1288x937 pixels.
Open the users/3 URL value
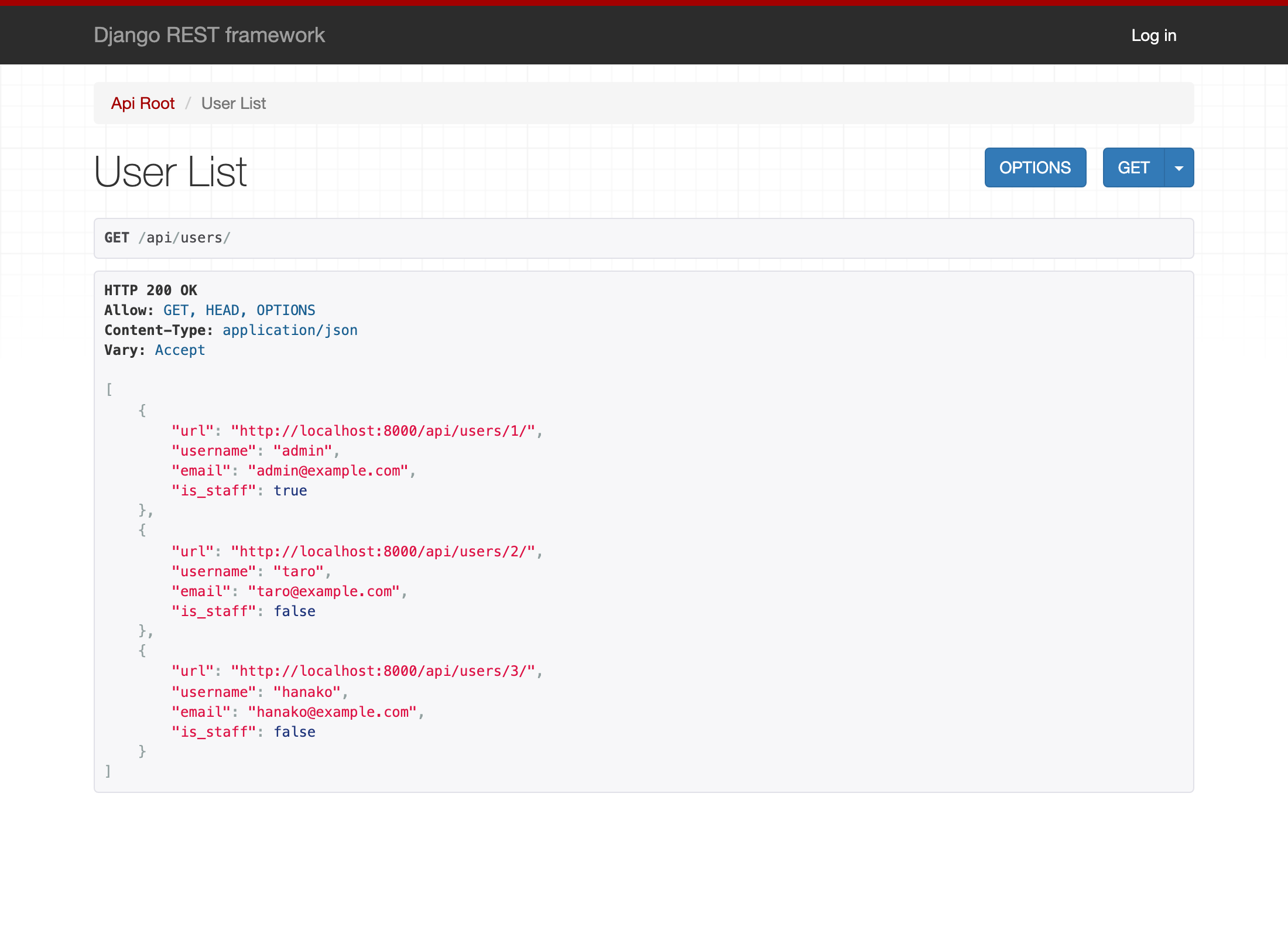383,671
